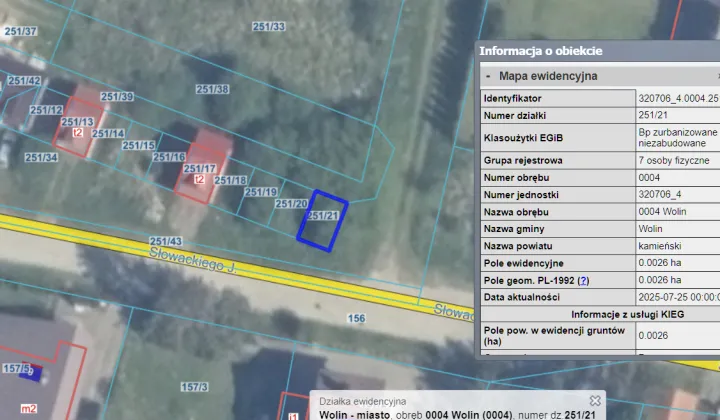Click the Data aktualności row label

point(522,297)
